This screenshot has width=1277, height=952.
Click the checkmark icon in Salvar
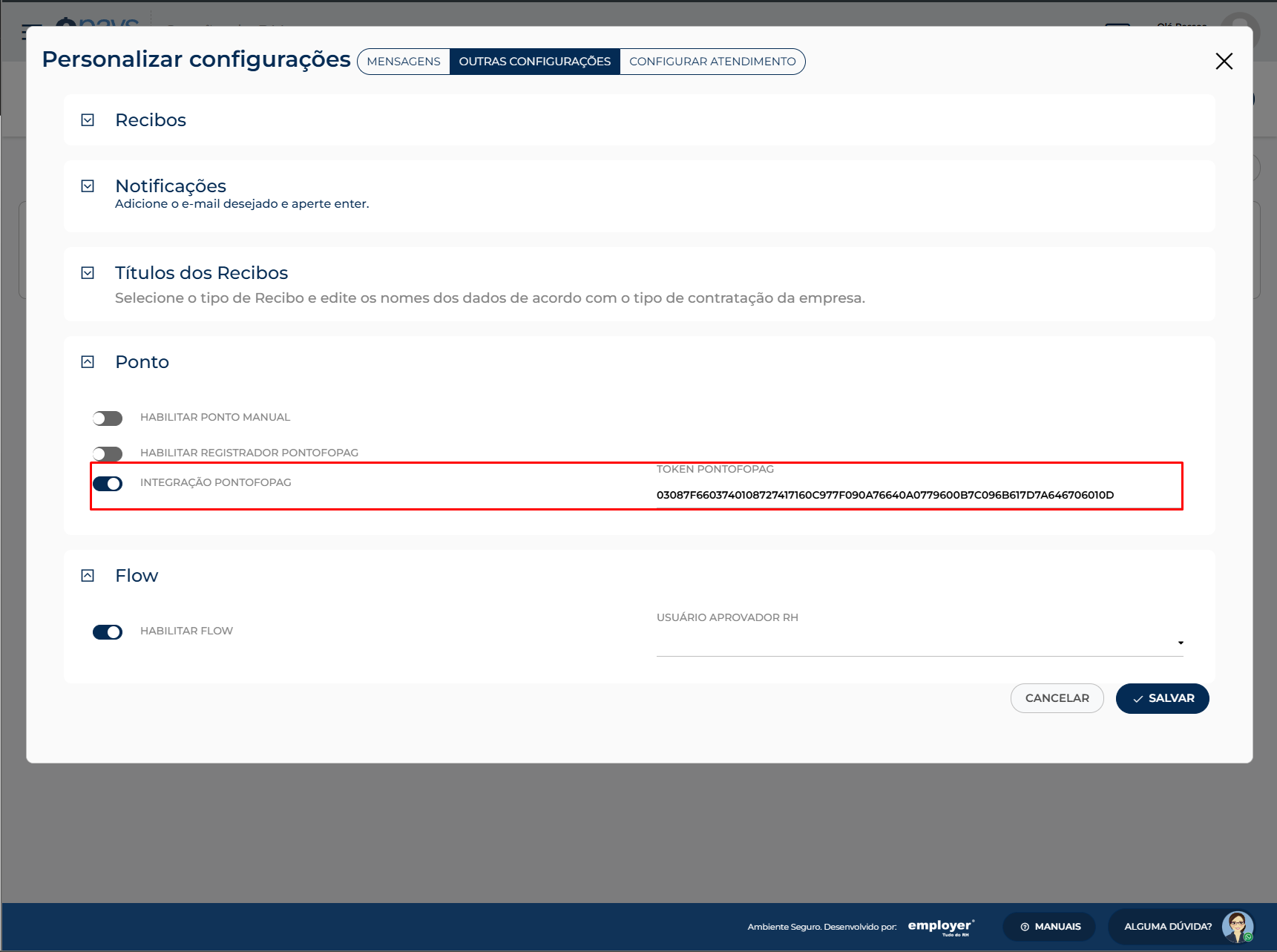1138,699
